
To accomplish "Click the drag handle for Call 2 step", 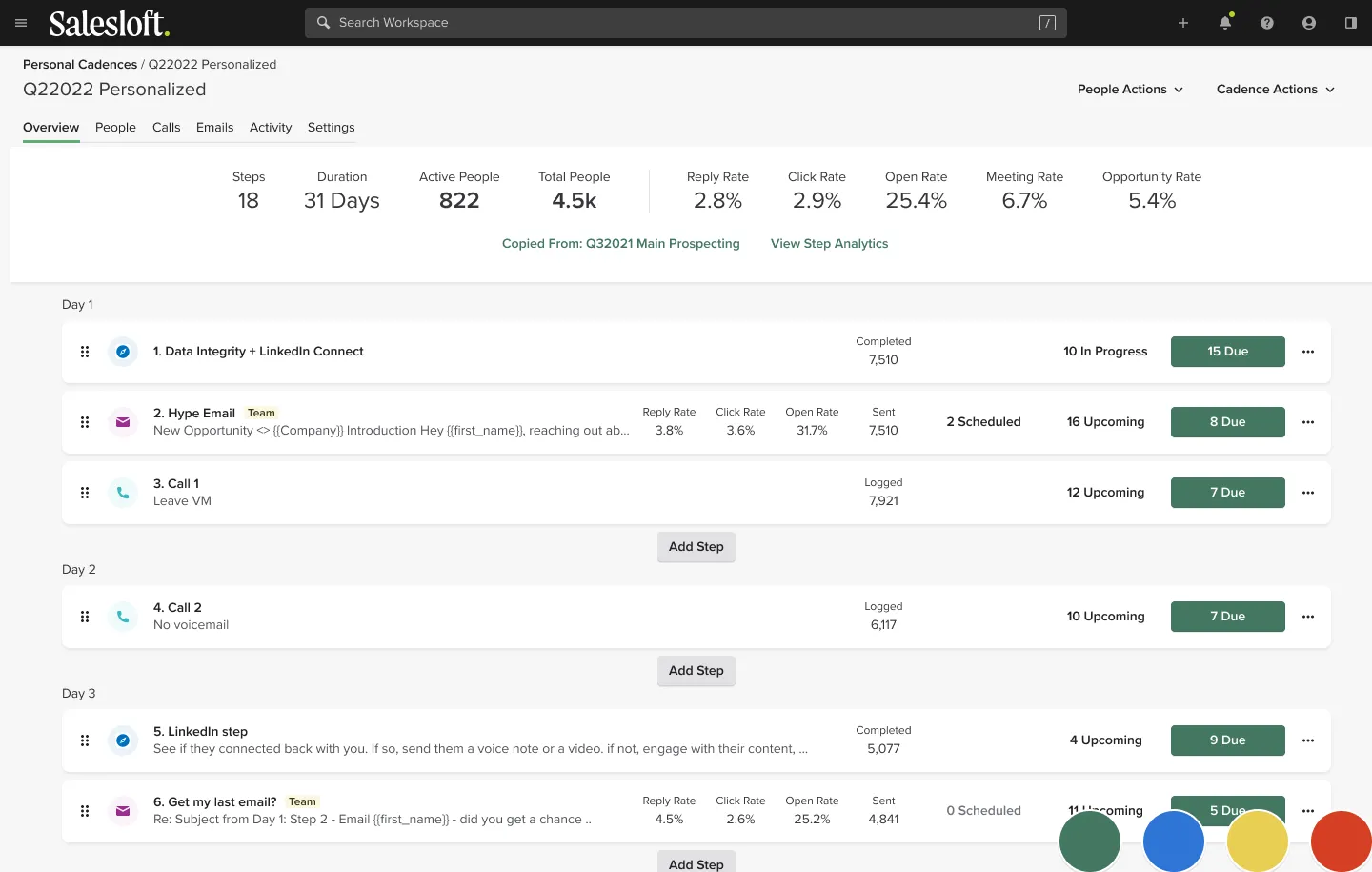I will point(85,617).
